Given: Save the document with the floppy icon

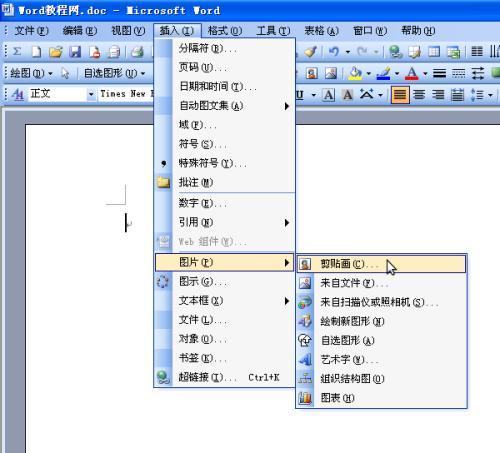Looking at the screenshot, I should tap(75, 52).
